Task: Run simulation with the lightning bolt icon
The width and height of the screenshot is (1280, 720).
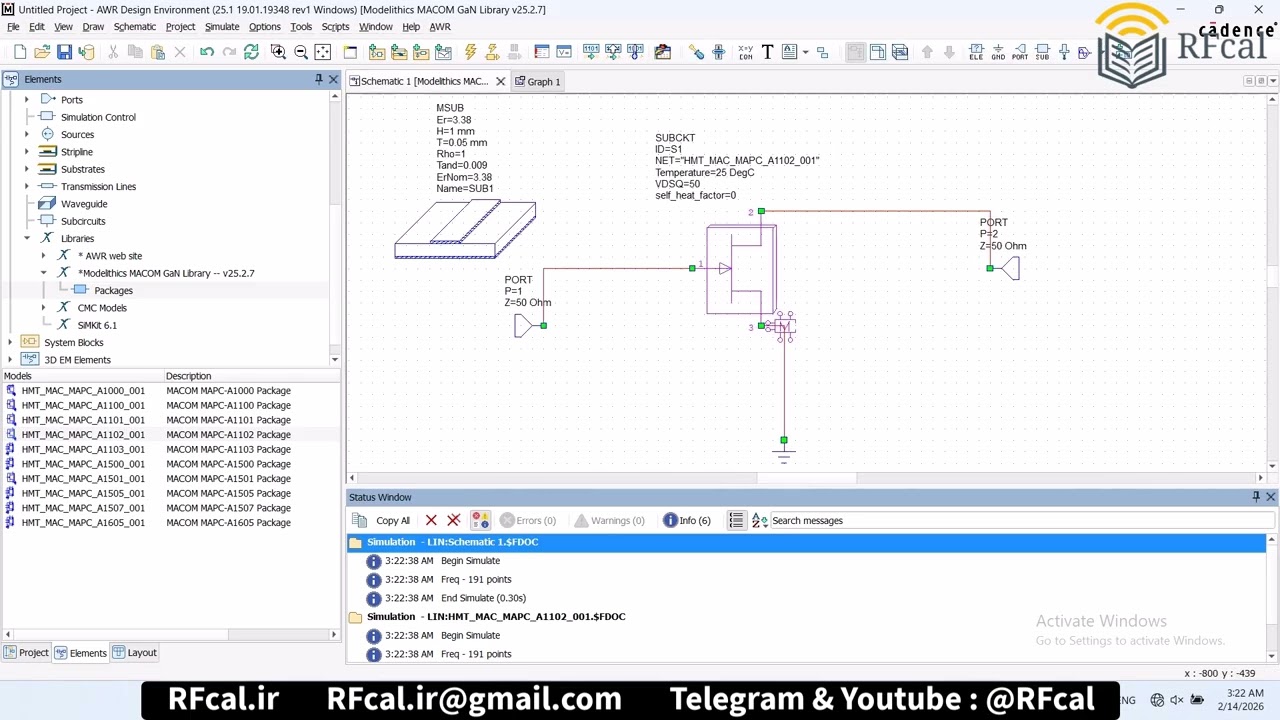Action: (x=470, y=52)
